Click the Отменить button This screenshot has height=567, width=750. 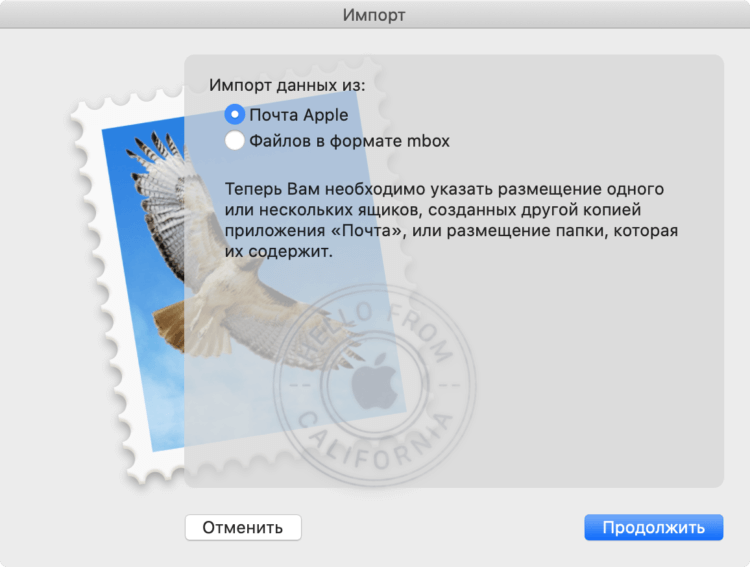click(x=243, y=527)
